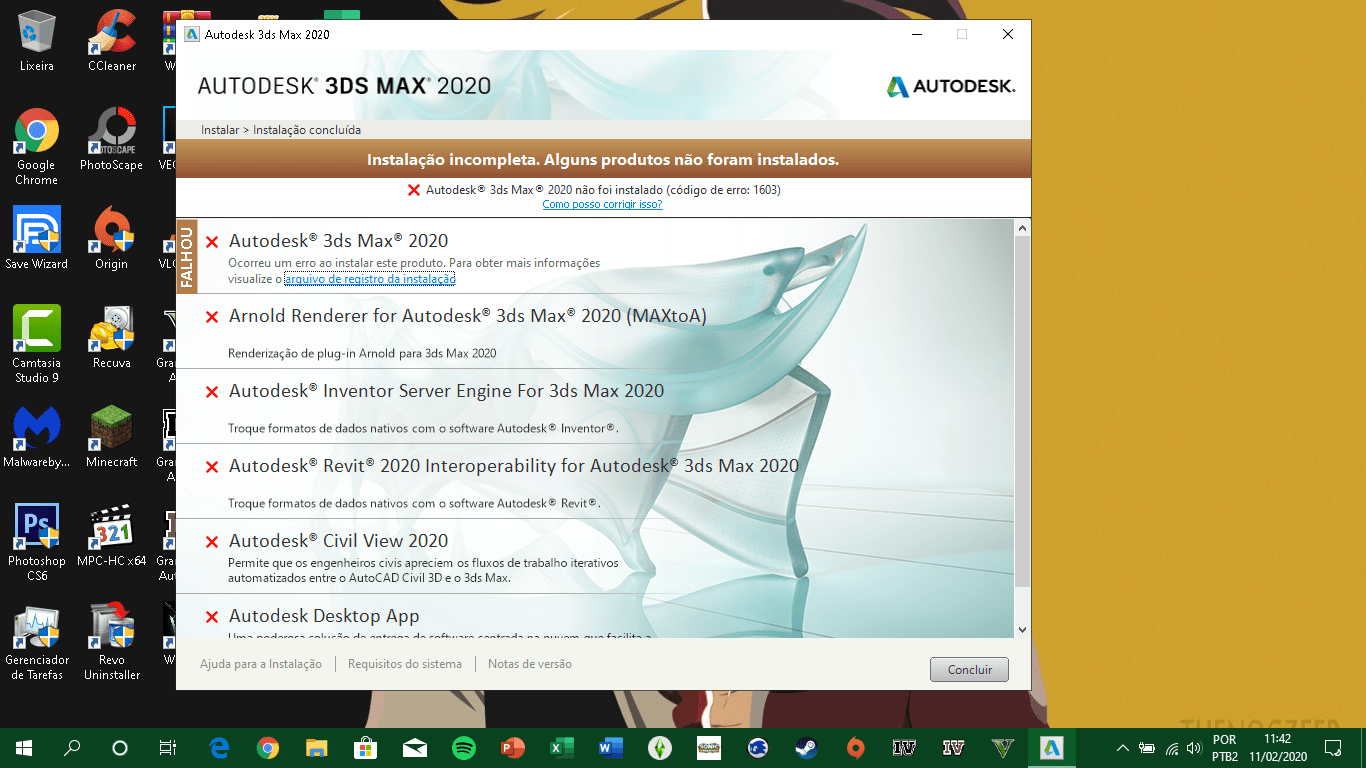Select the PhotoScape desktop shortcut
The height and width of the screenshot is (768, 1366).
click(x=112, y=140)
